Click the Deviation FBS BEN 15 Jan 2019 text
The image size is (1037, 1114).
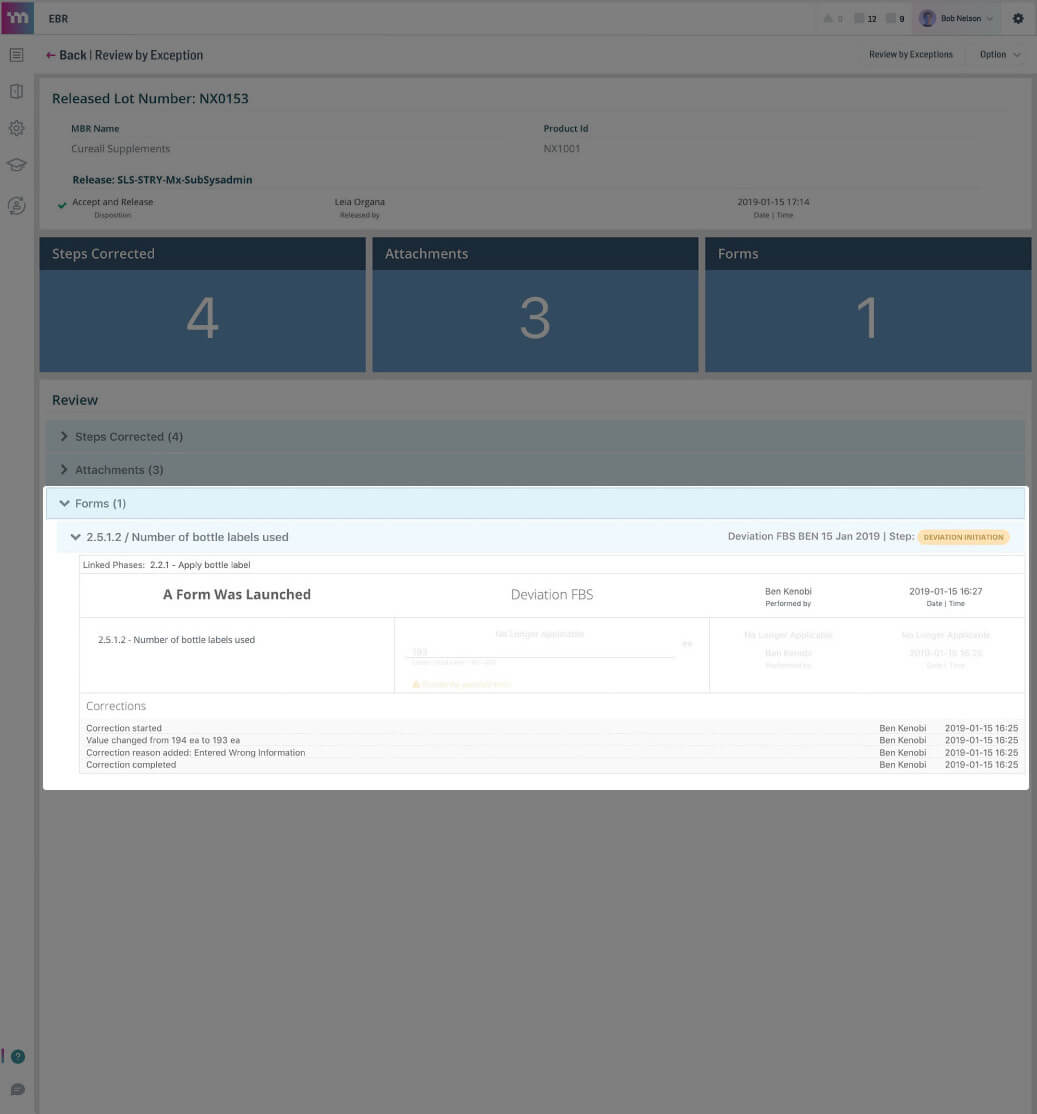point(803,536)
